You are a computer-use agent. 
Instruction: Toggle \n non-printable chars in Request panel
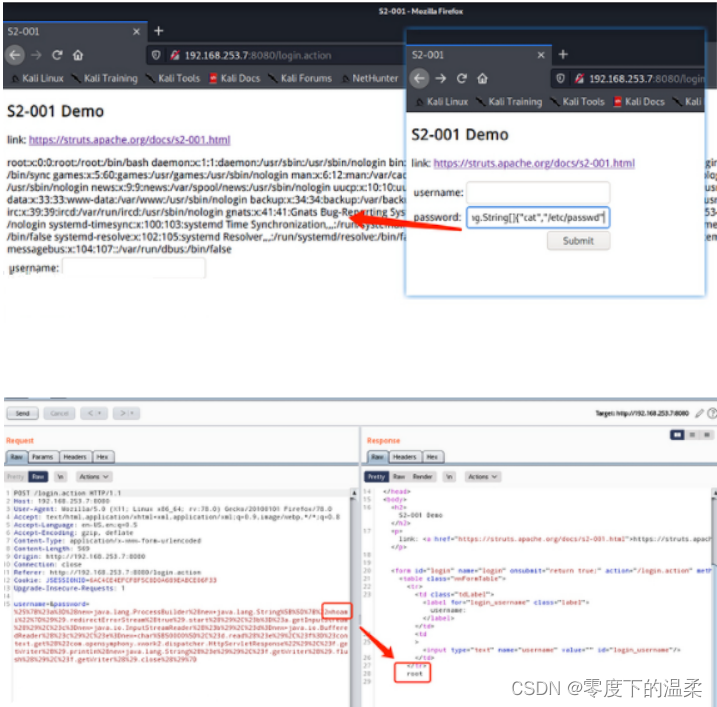[x=60, y=477]
